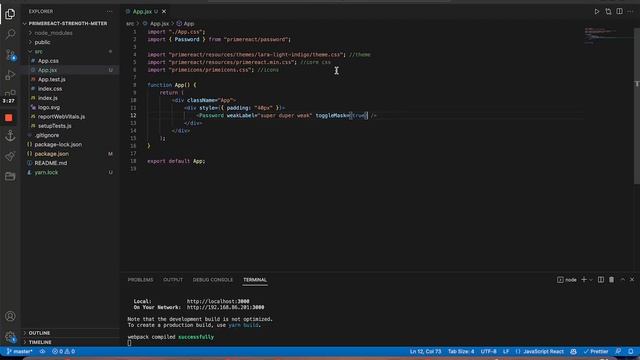Open package-lock.json file
Image resolution: width=640 pixels, height=360 pixels.
58,144
